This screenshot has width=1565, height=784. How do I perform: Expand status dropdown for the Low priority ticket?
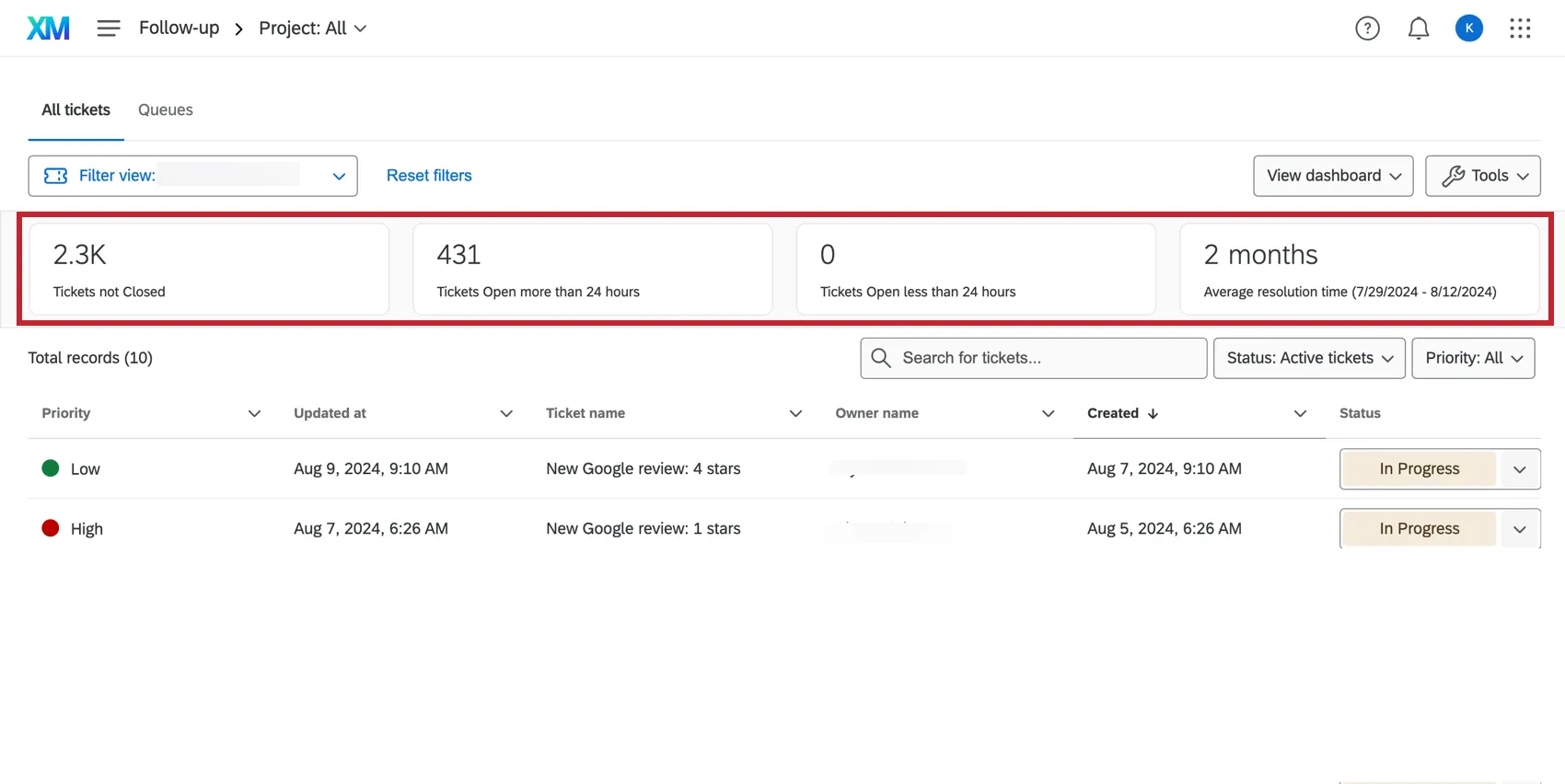point(1519,469)
